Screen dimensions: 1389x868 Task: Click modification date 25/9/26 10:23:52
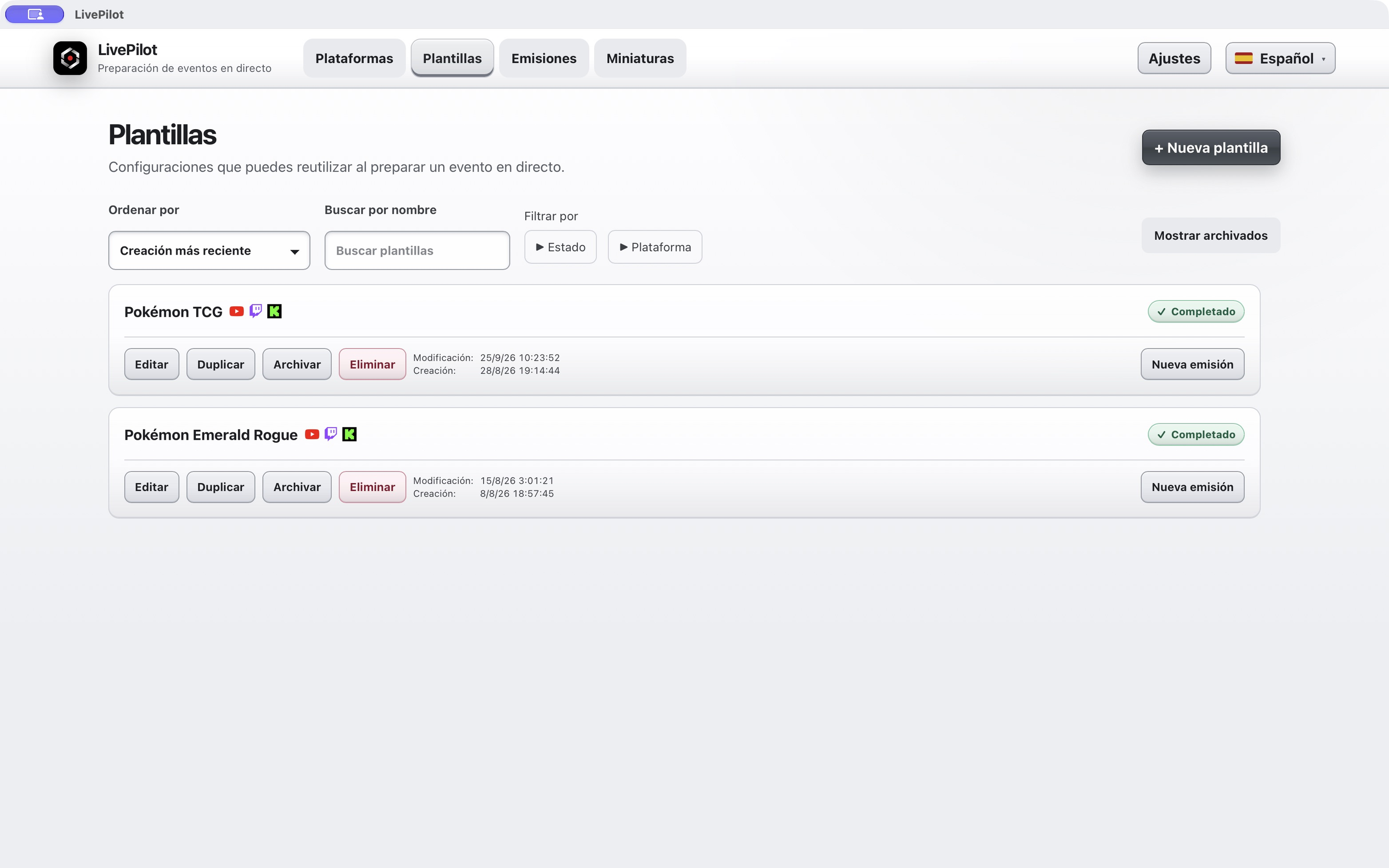pos(520,358)
